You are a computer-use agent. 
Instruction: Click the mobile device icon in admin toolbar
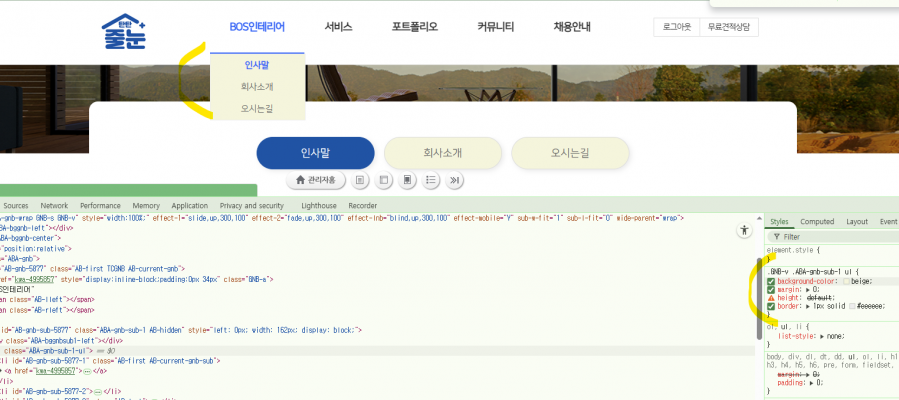(407, 180)
